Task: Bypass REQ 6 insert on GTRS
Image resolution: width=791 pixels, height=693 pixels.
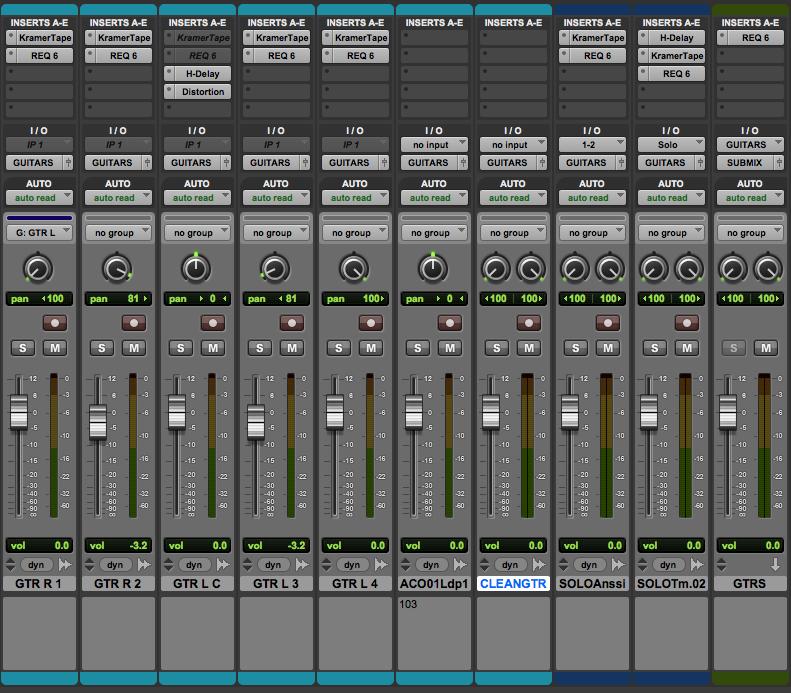Action: (x=722, y=37)
